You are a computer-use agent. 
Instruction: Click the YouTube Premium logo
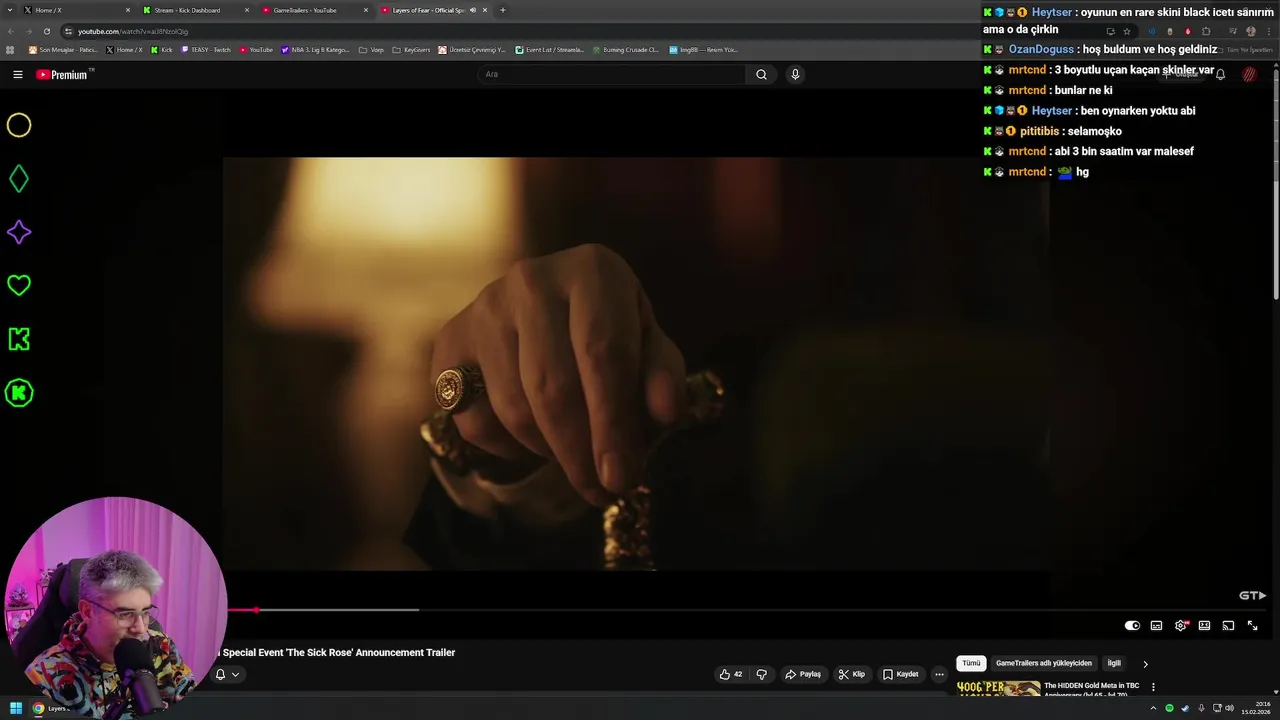click(62, 74)
